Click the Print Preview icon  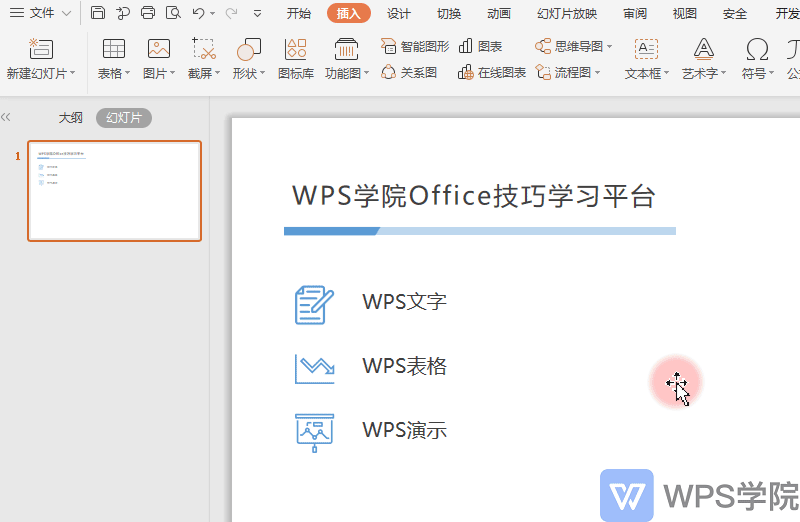pos(173,13)
